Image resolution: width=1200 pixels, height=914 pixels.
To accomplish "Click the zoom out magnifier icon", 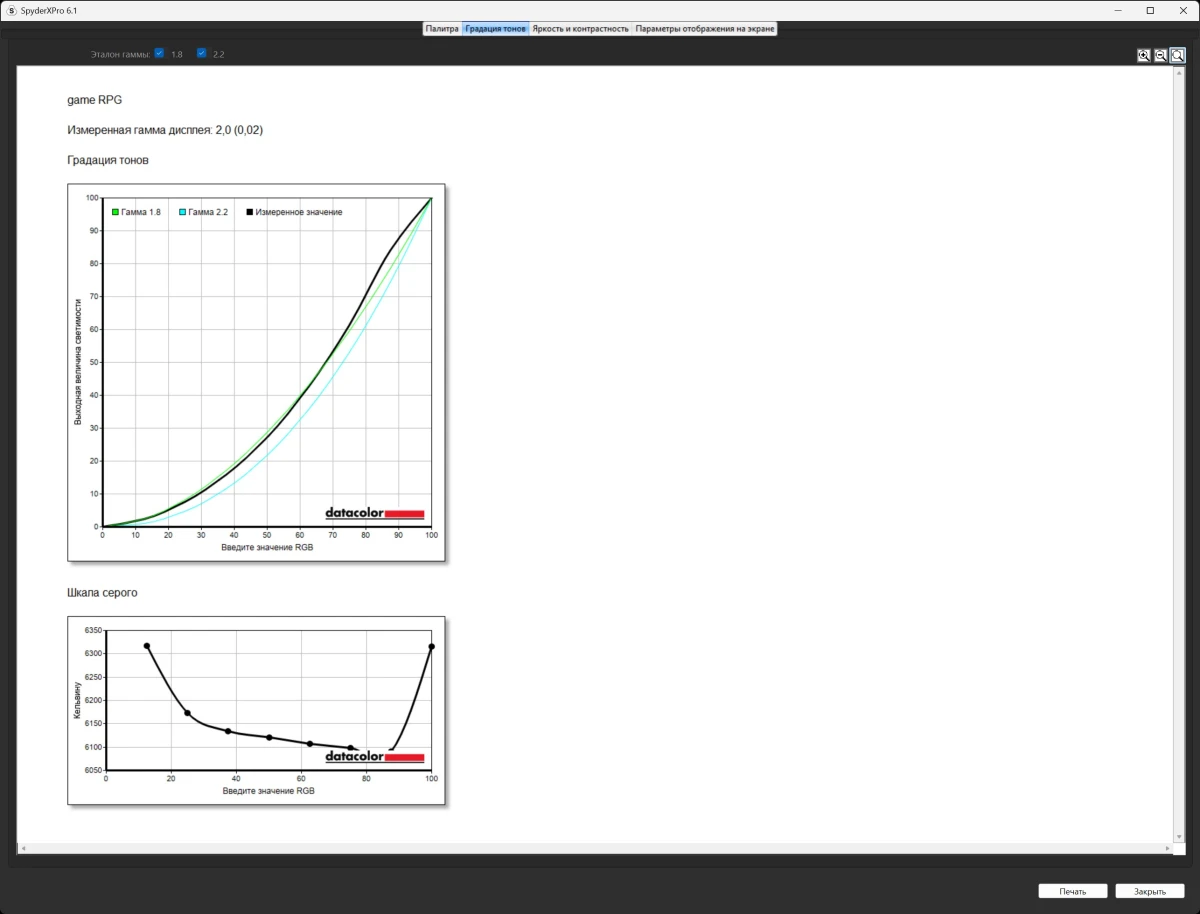I will pos(1160,56).
